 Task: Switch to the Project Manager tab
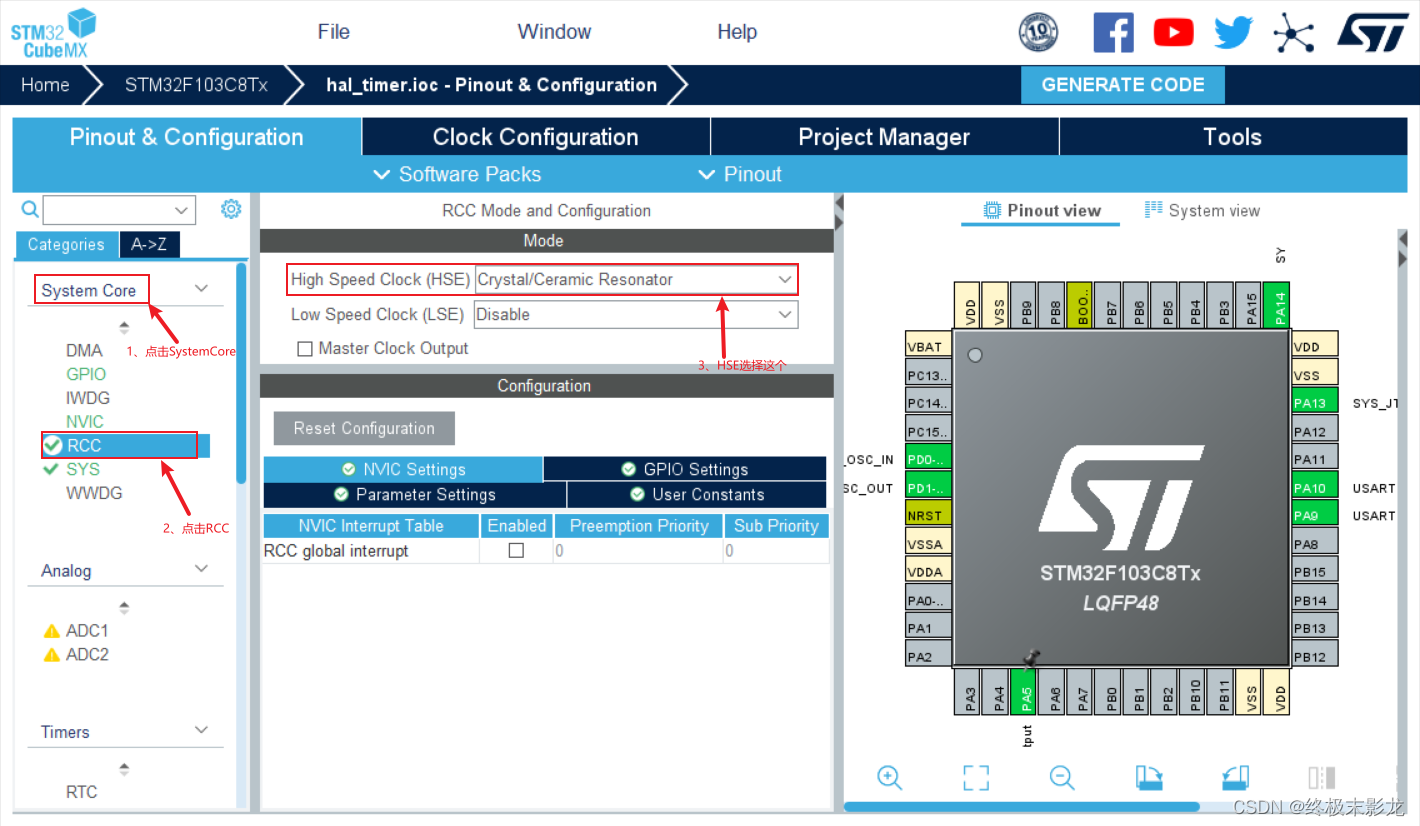884,137
